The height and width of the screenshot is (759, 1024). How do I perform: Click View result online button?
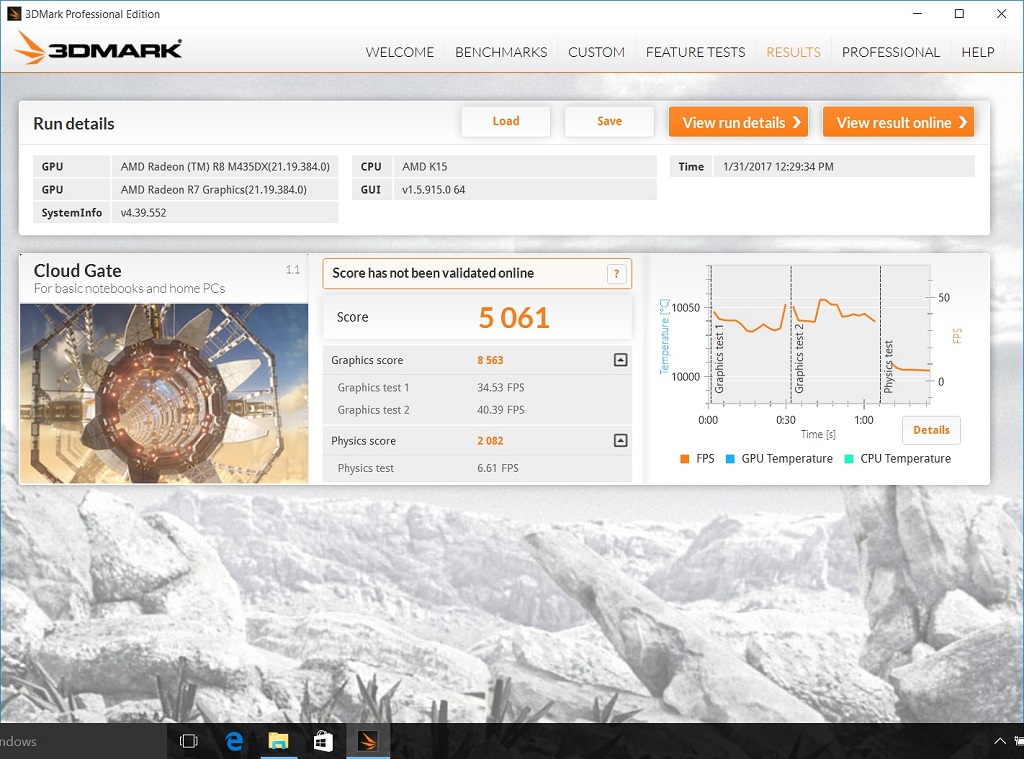click(x=898, y=122)
